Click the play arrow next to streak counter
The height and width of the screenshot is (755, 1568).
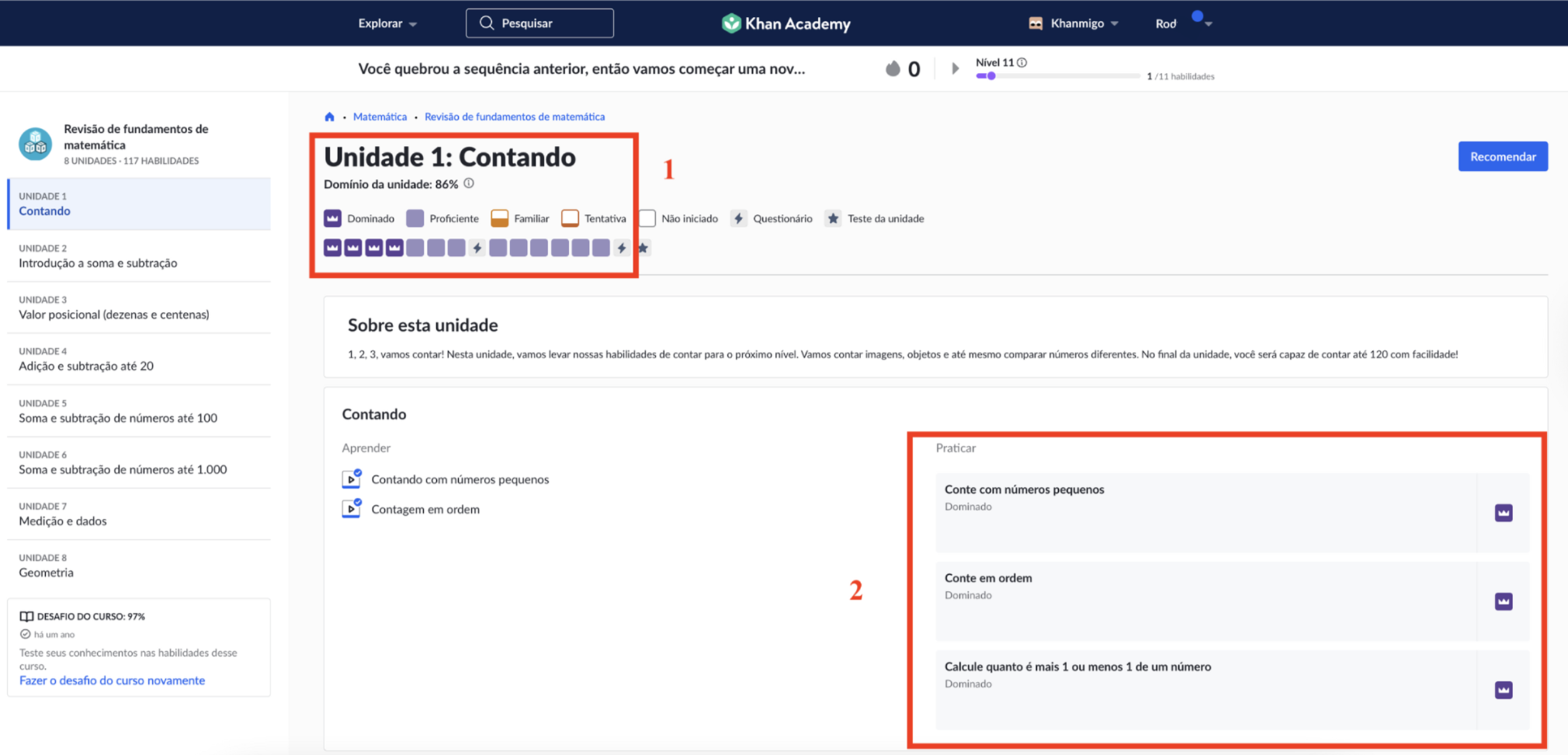pos(956,68)
